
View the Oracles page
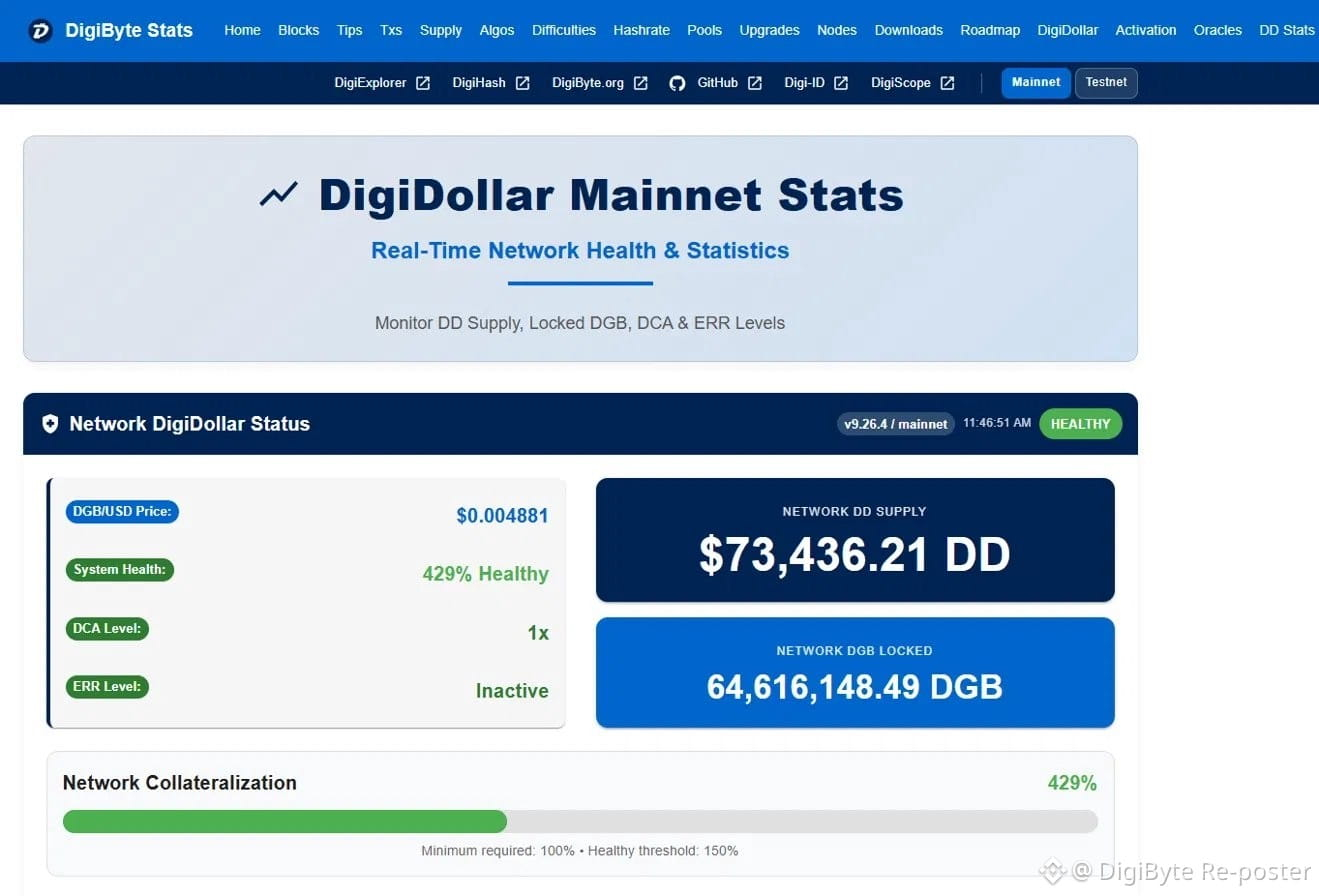pos(1218,30)
